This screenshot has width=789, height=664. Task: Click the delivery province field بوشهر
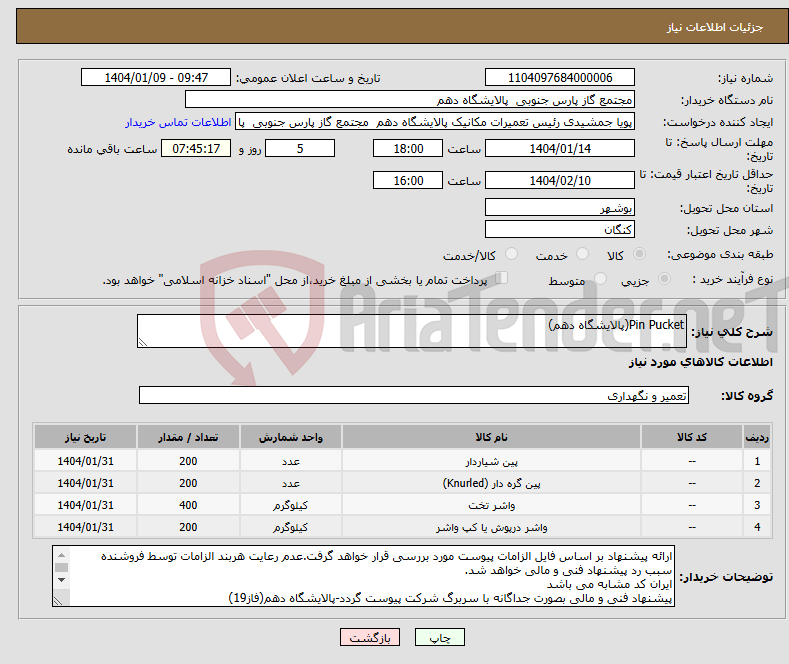[x=560, y=207]
